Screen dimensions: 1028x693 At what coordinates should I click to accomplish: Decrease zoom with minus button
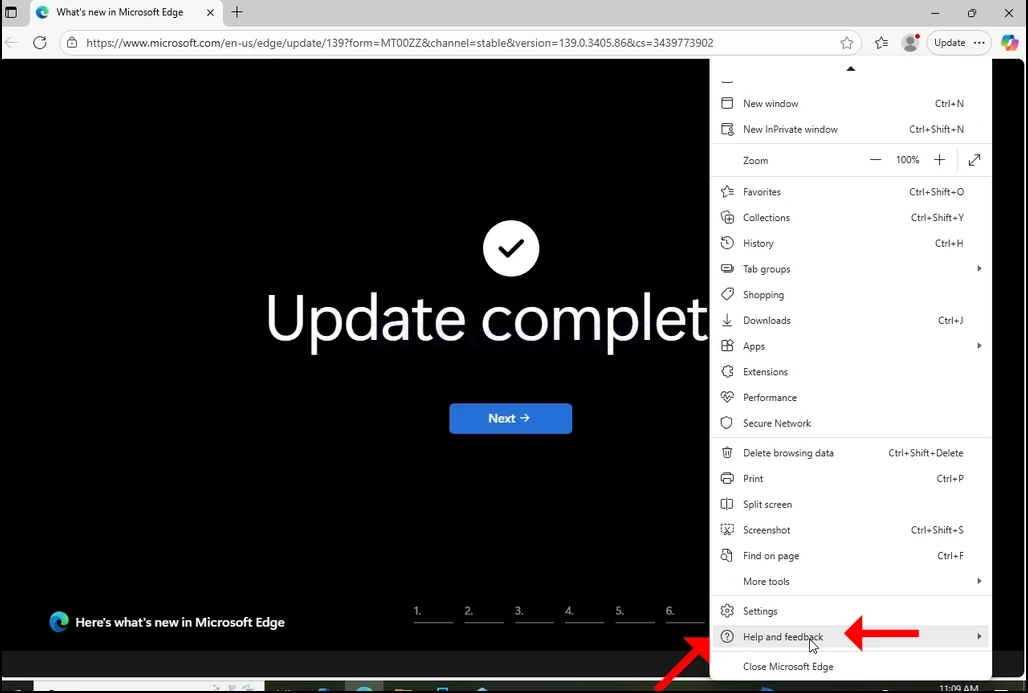click(875, 160)
